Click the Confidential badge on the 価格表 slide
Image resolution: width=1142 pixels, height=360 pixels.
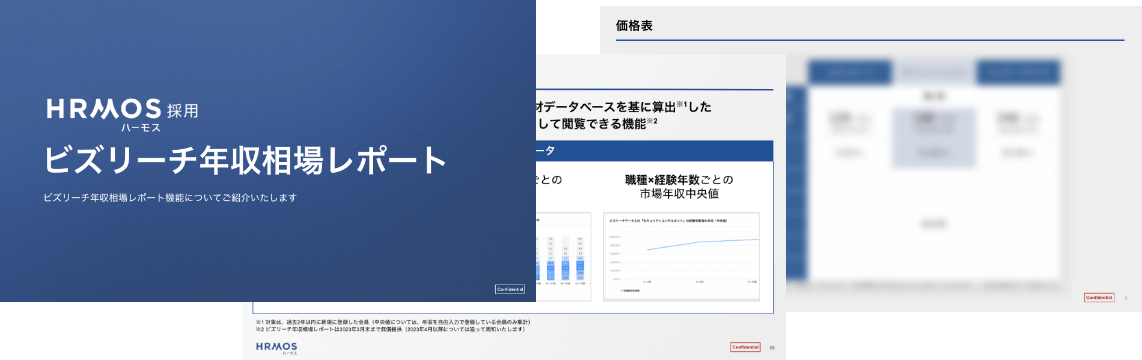tap(1099, 297)
